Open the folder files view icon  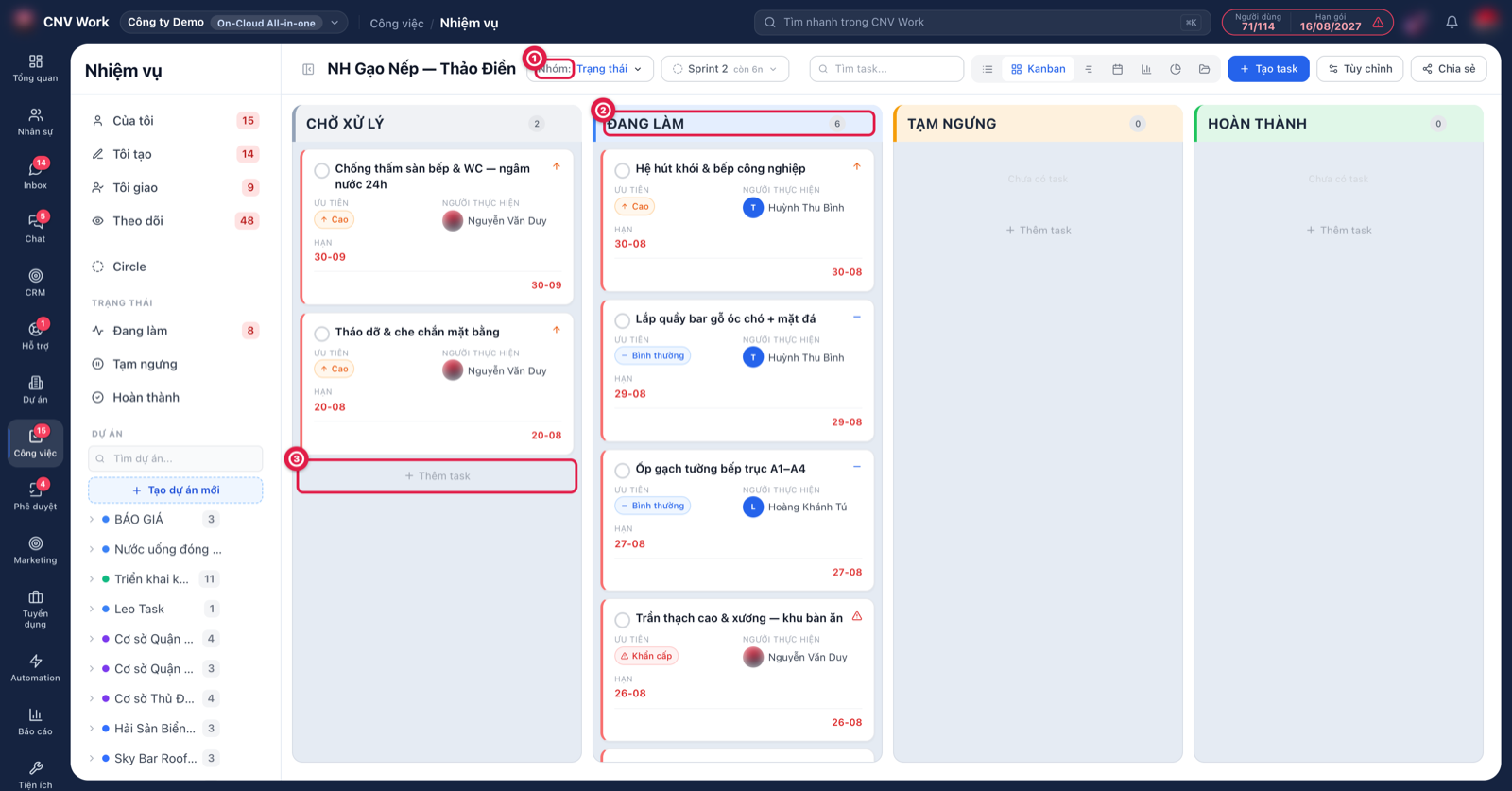(x=1204, y=69)
